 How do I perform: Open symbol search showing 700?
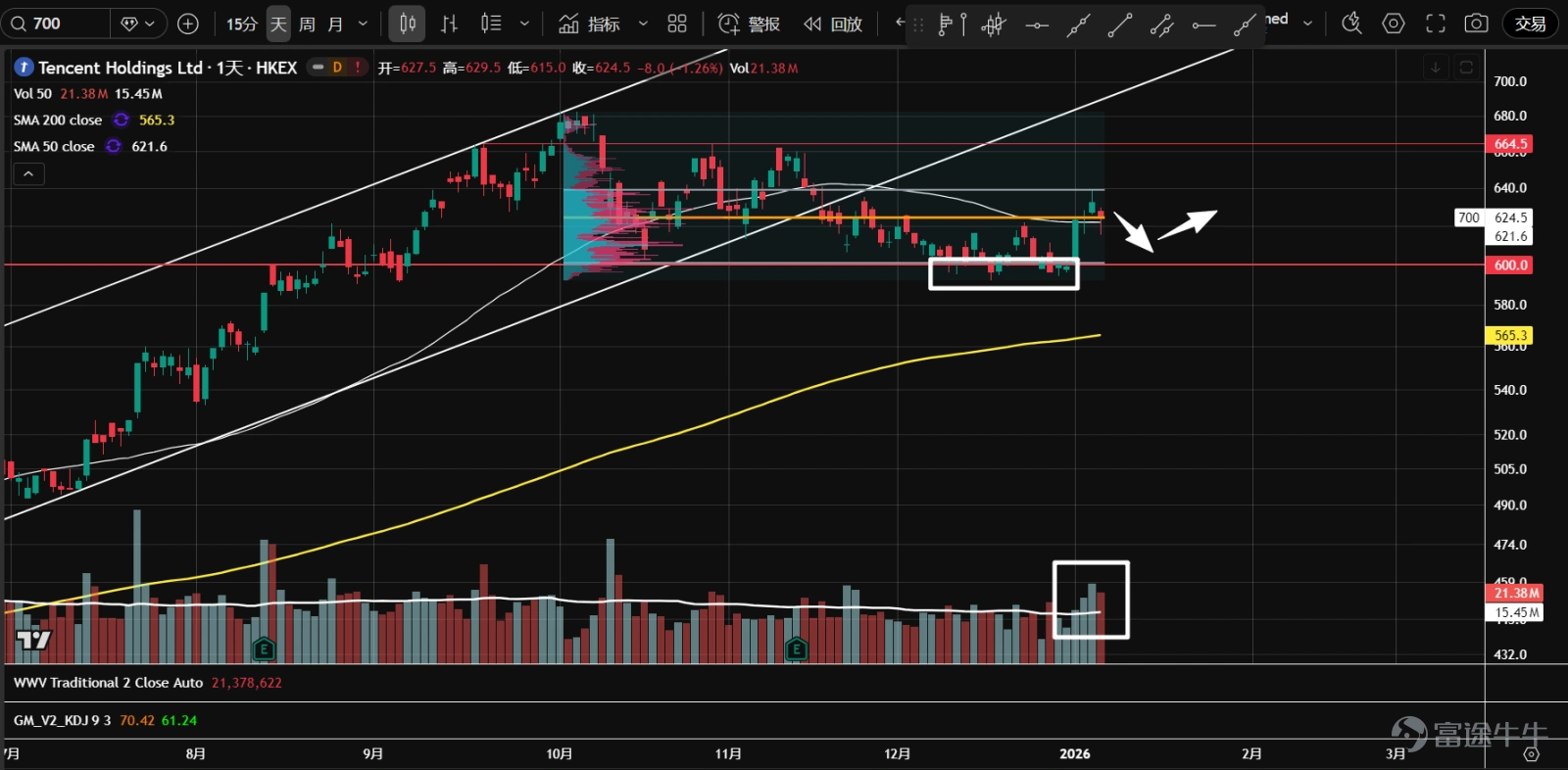pos(57,24)
